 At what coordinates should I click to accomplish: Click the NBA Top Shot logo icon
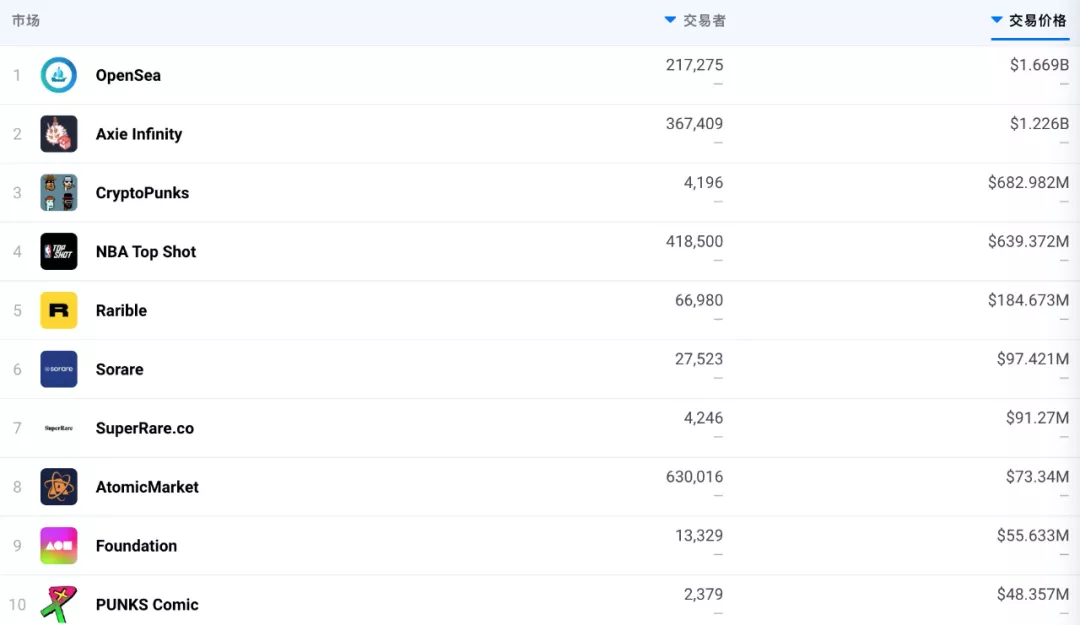click(59, 252)
